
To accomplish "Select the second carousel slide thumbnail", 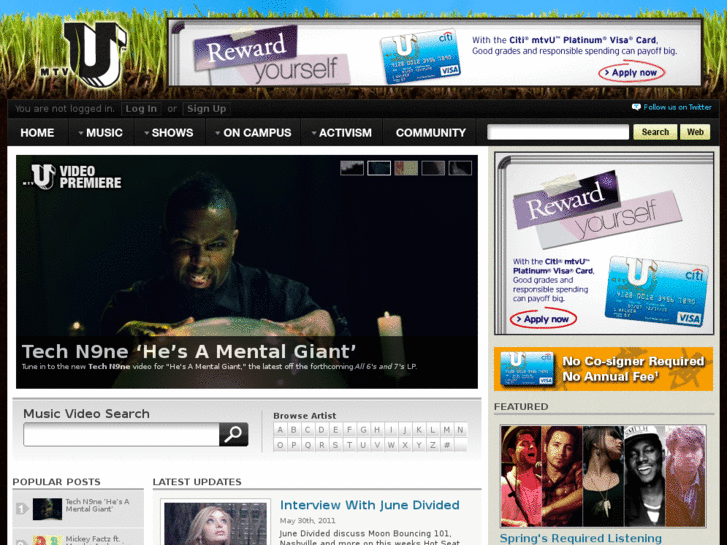I will pyautogui.click(x=379, y=168).
